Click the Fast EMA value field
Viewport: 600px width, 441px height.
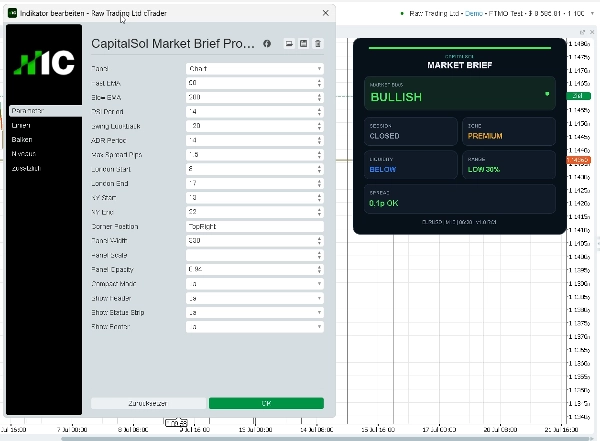255,83
